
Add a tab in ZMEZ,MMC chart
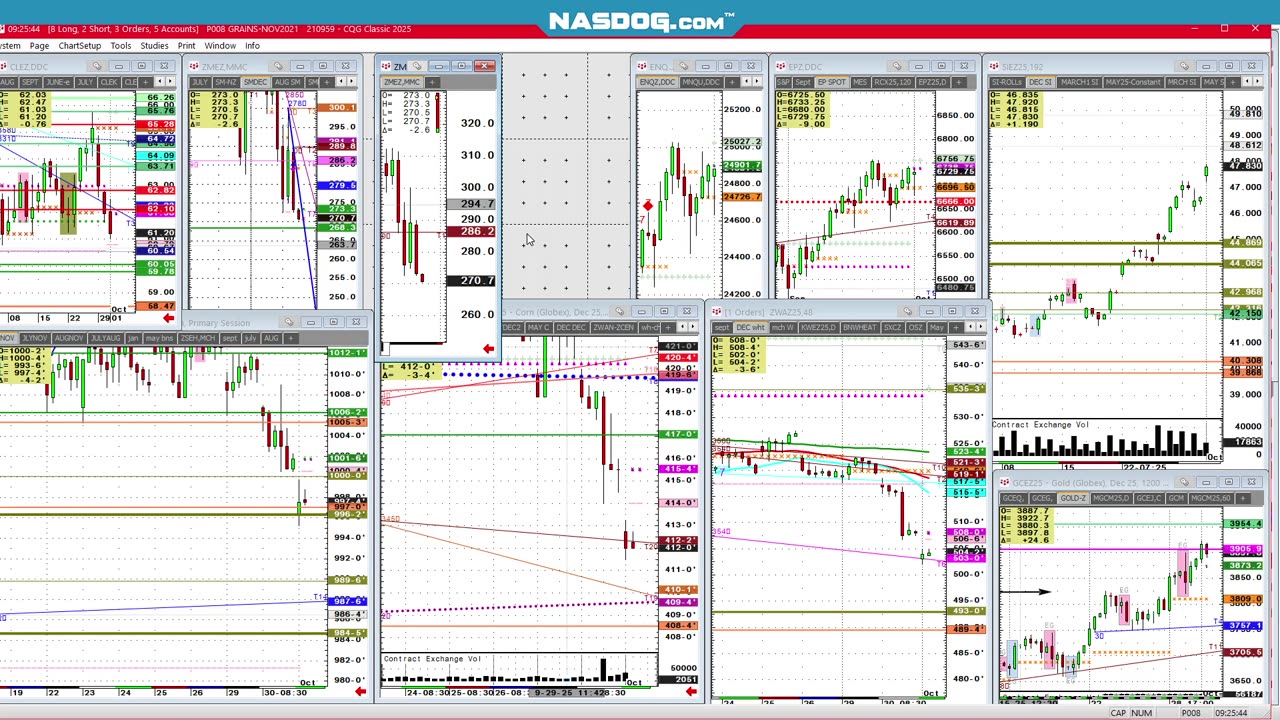coord(326,82)
